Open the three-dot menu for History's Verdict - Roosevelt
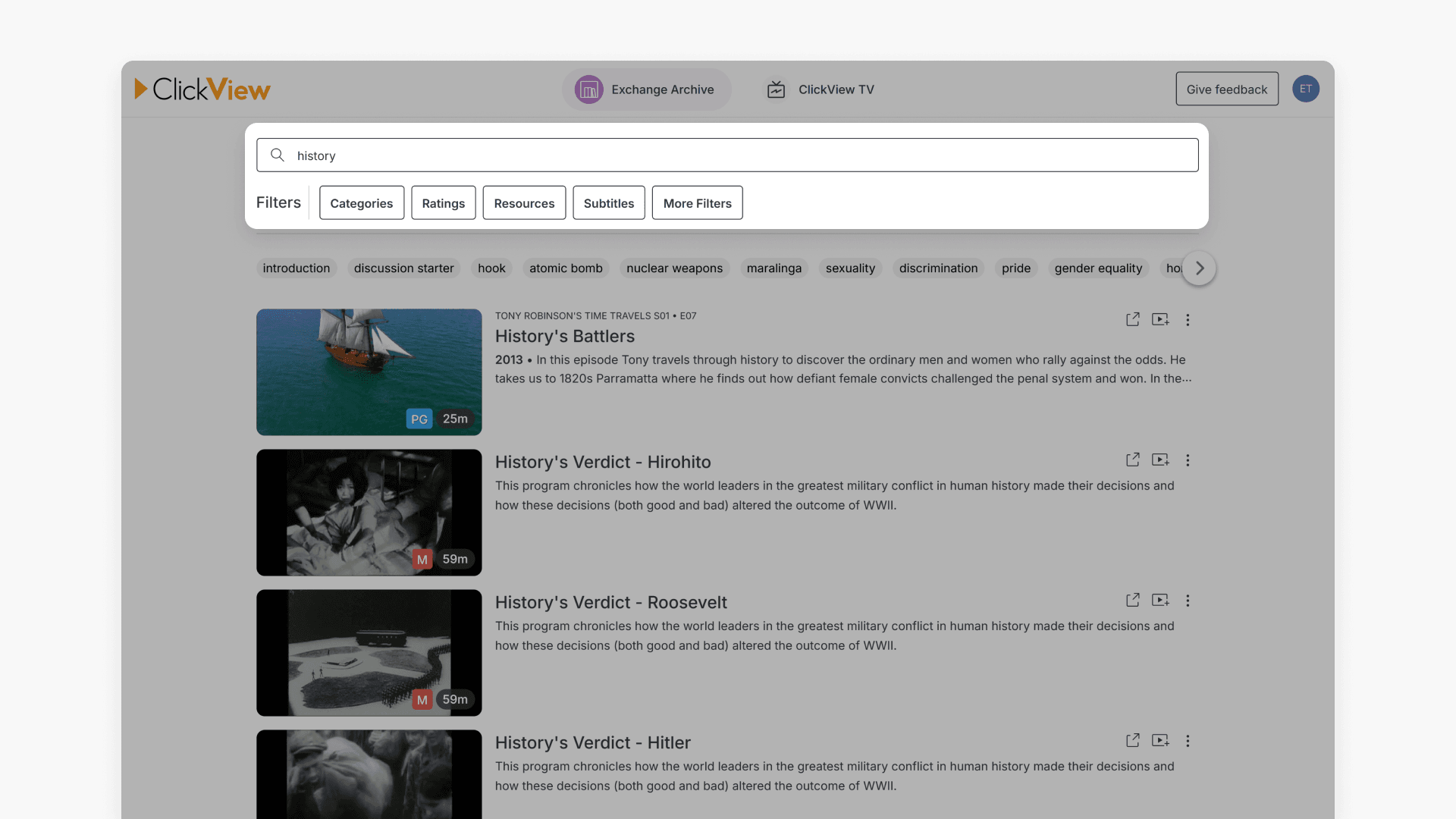 (x=1188, y=600)
